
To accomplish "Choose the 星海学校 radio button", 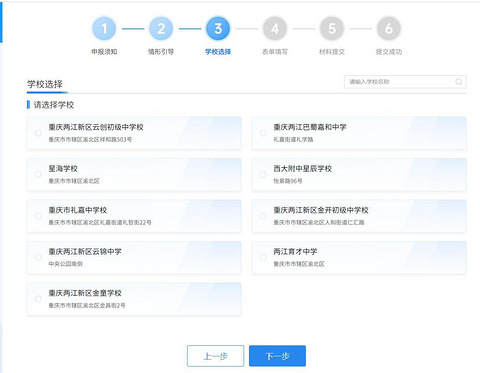I will click(38, 174).
